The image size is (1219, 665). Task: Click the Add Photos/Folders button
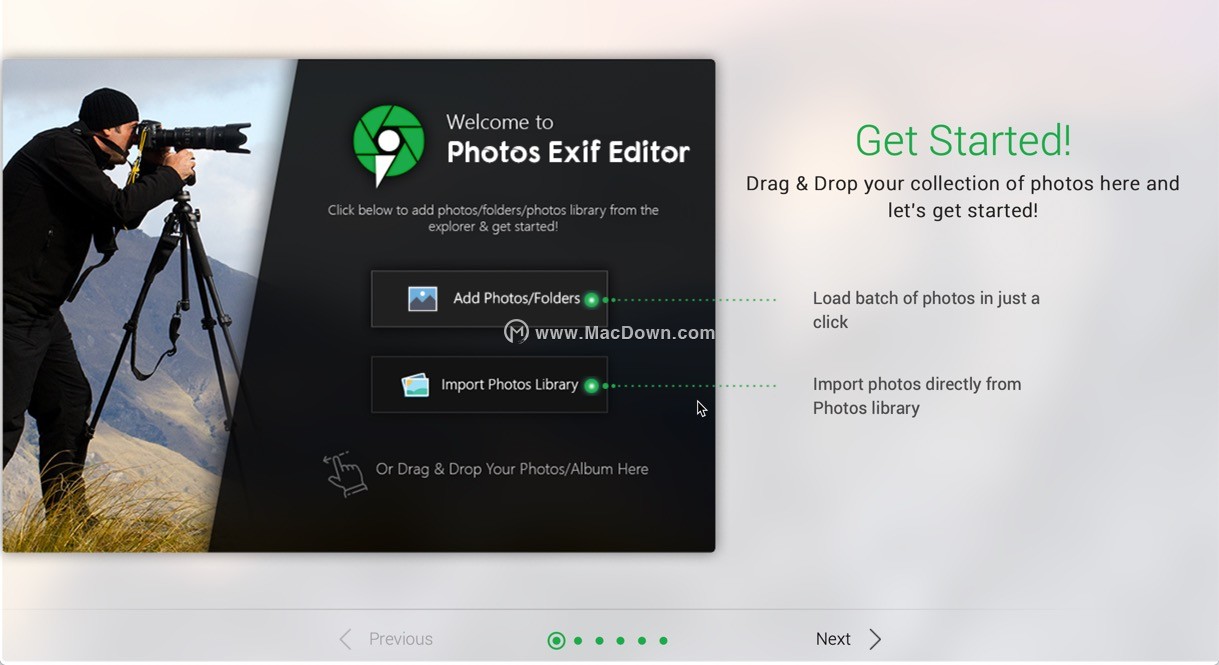[x=489, y=298]
